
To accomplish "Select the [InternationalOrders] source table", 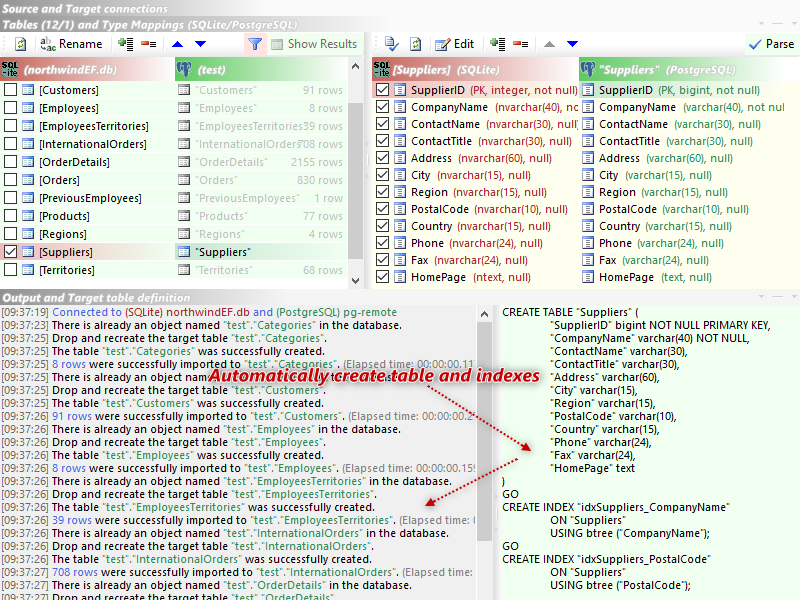I will [93, 144].
